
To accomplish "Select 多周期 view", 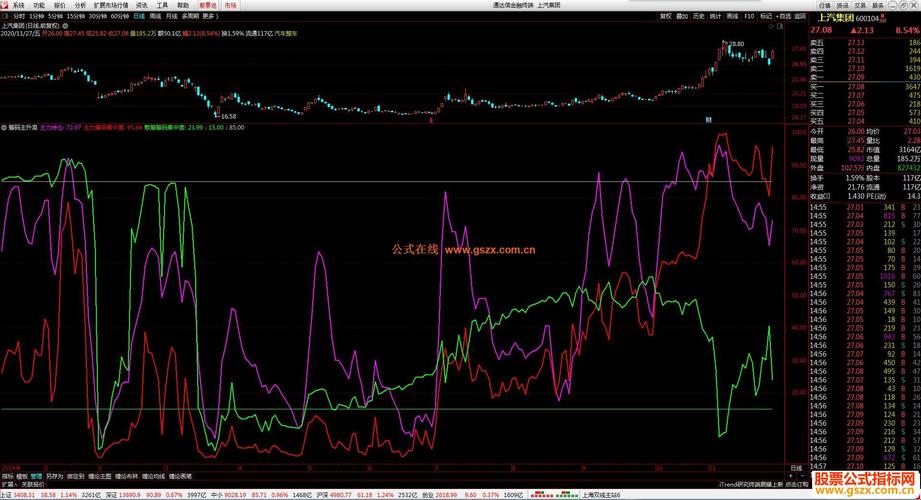I will pyautogui.click(x=190, y=16).
